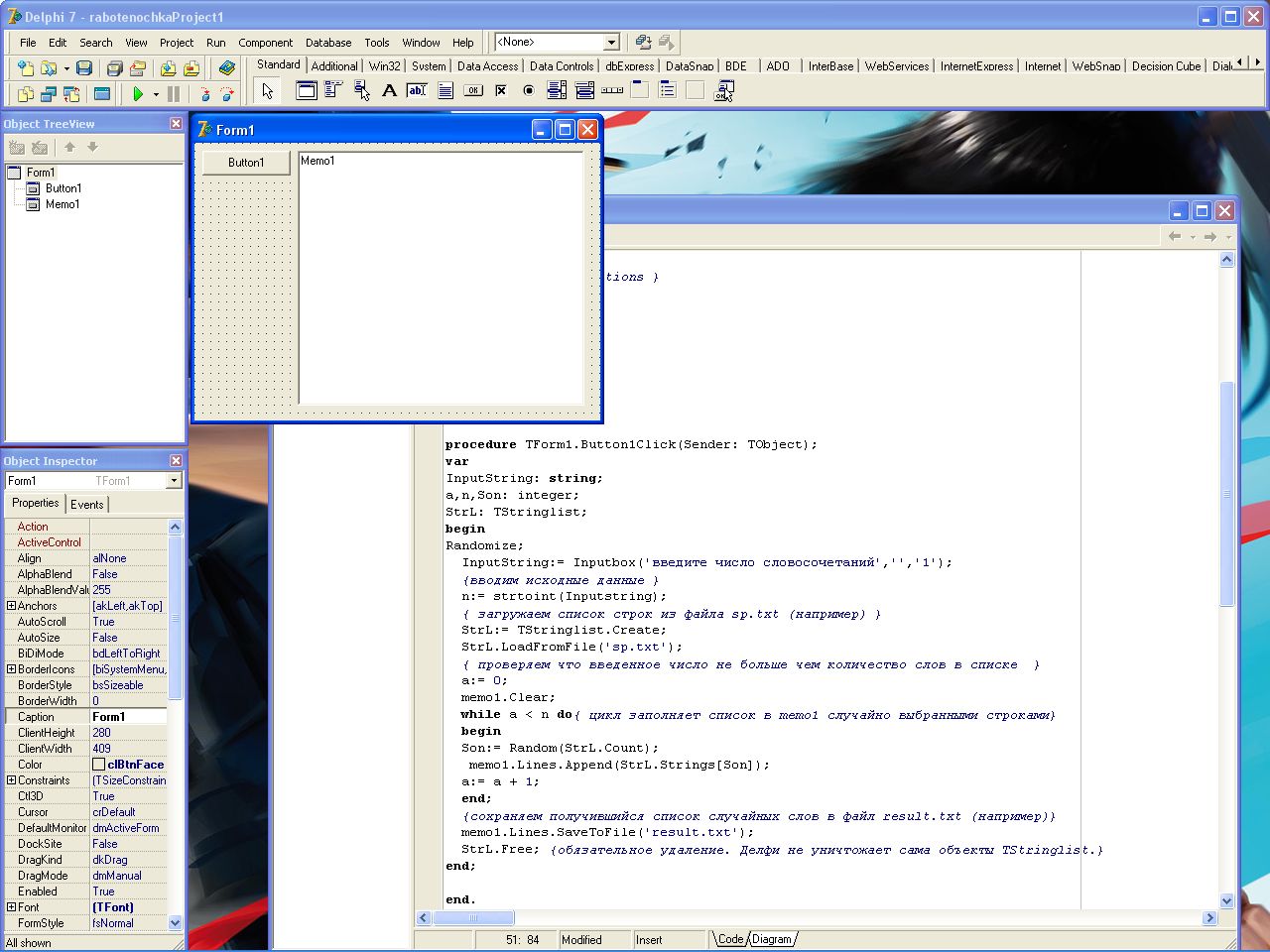Screen dimensions: 1270x952
Task: Expand the Anchors property
Action: pyautogui.click(x=11, y=606)
